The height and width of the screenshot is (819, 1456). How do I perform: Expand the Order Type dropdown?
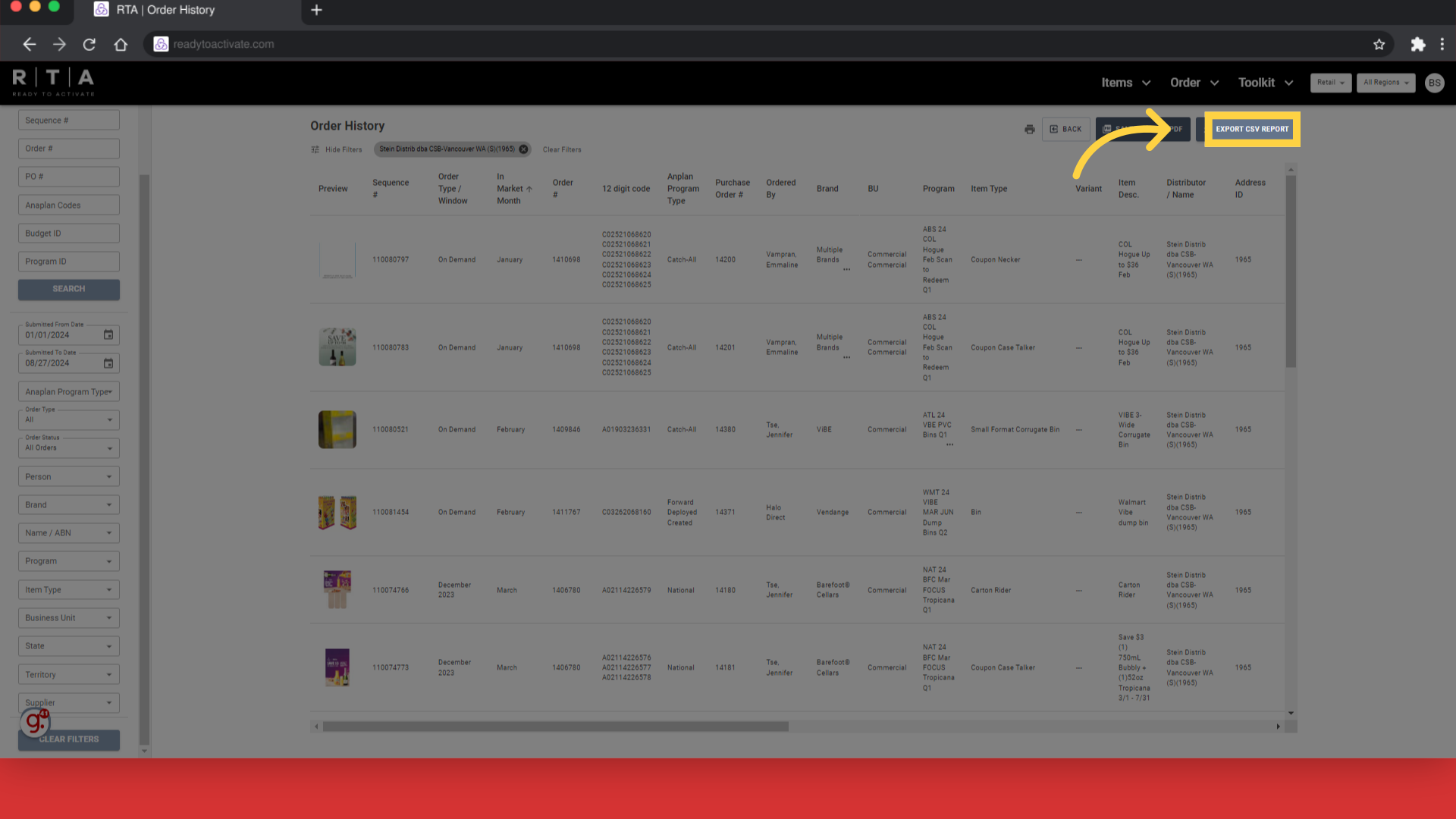(x=69, y=420)
